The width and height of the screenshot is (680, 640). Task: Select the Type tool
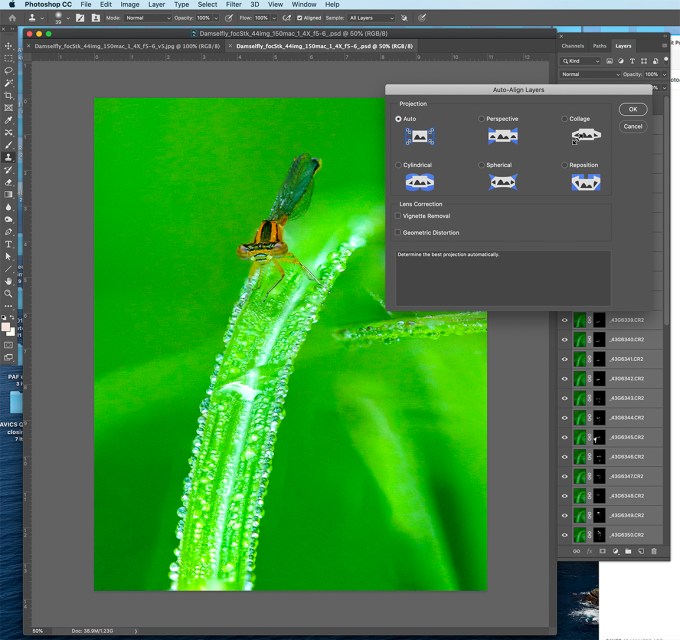pos(9,244)
